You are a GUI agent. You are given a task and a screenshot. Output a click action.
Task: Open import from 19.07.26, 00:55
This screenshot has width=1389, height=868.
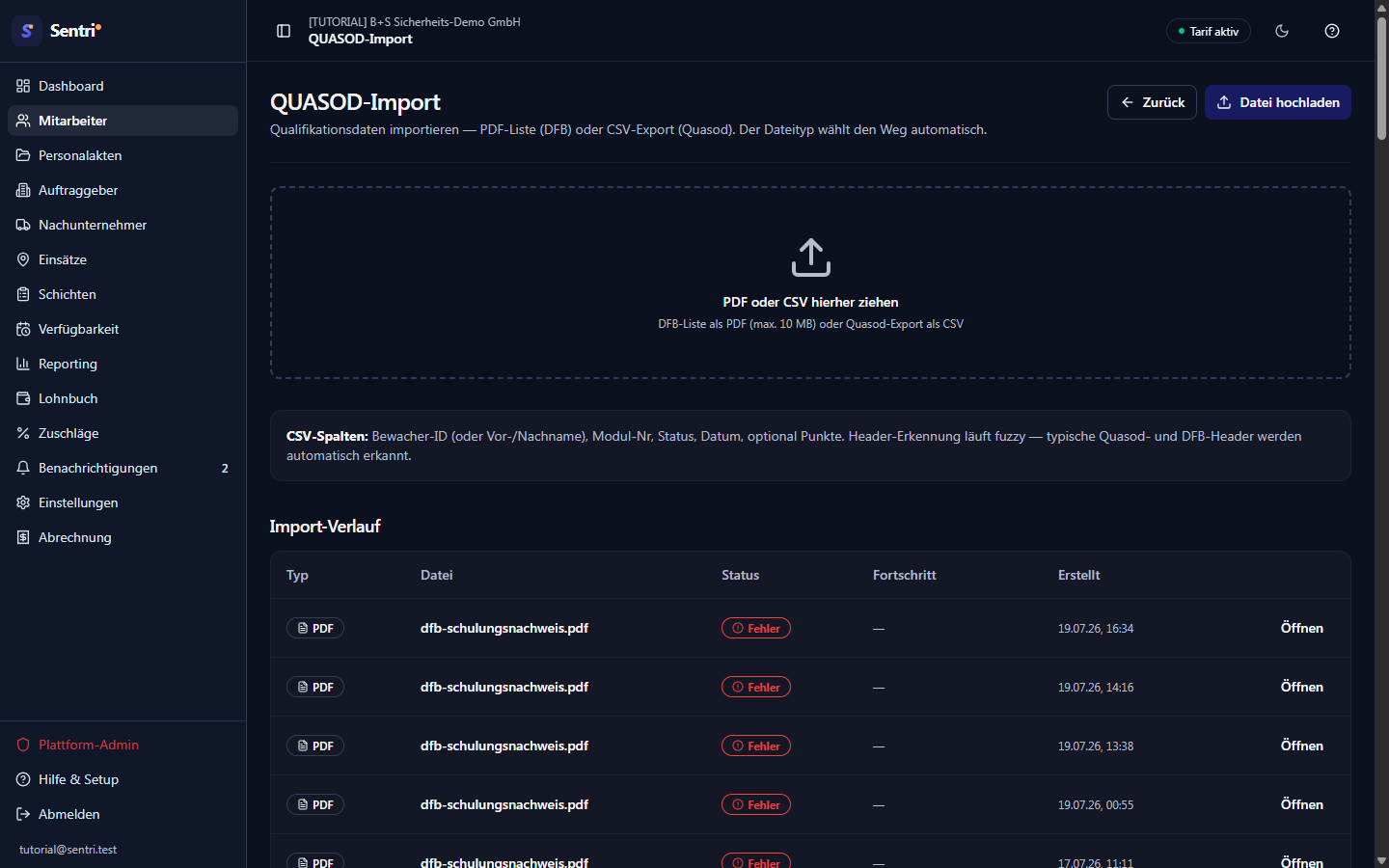1302,804
